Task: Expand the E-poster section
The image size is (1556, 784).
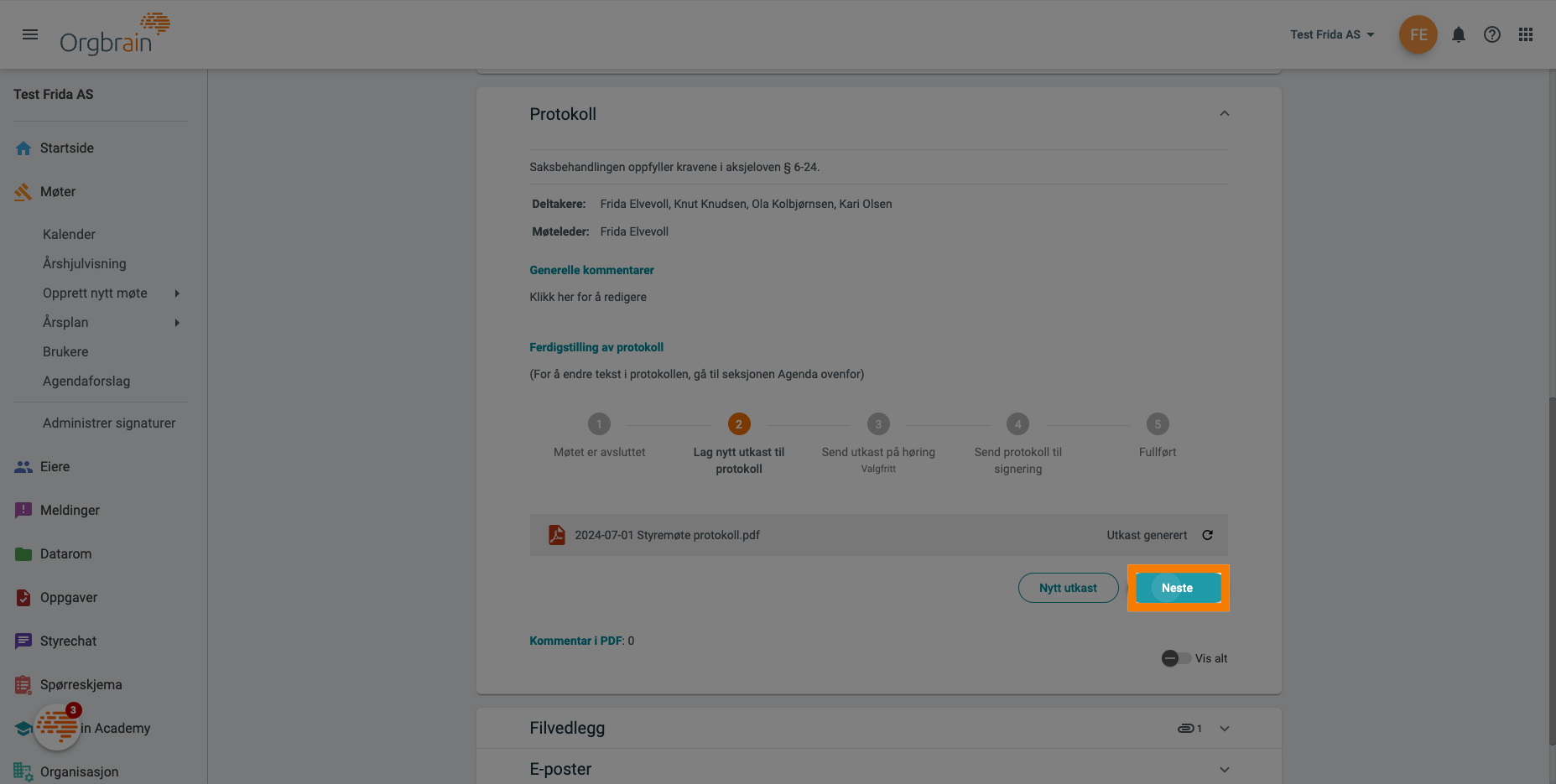Action: [x=1225, y=770]
